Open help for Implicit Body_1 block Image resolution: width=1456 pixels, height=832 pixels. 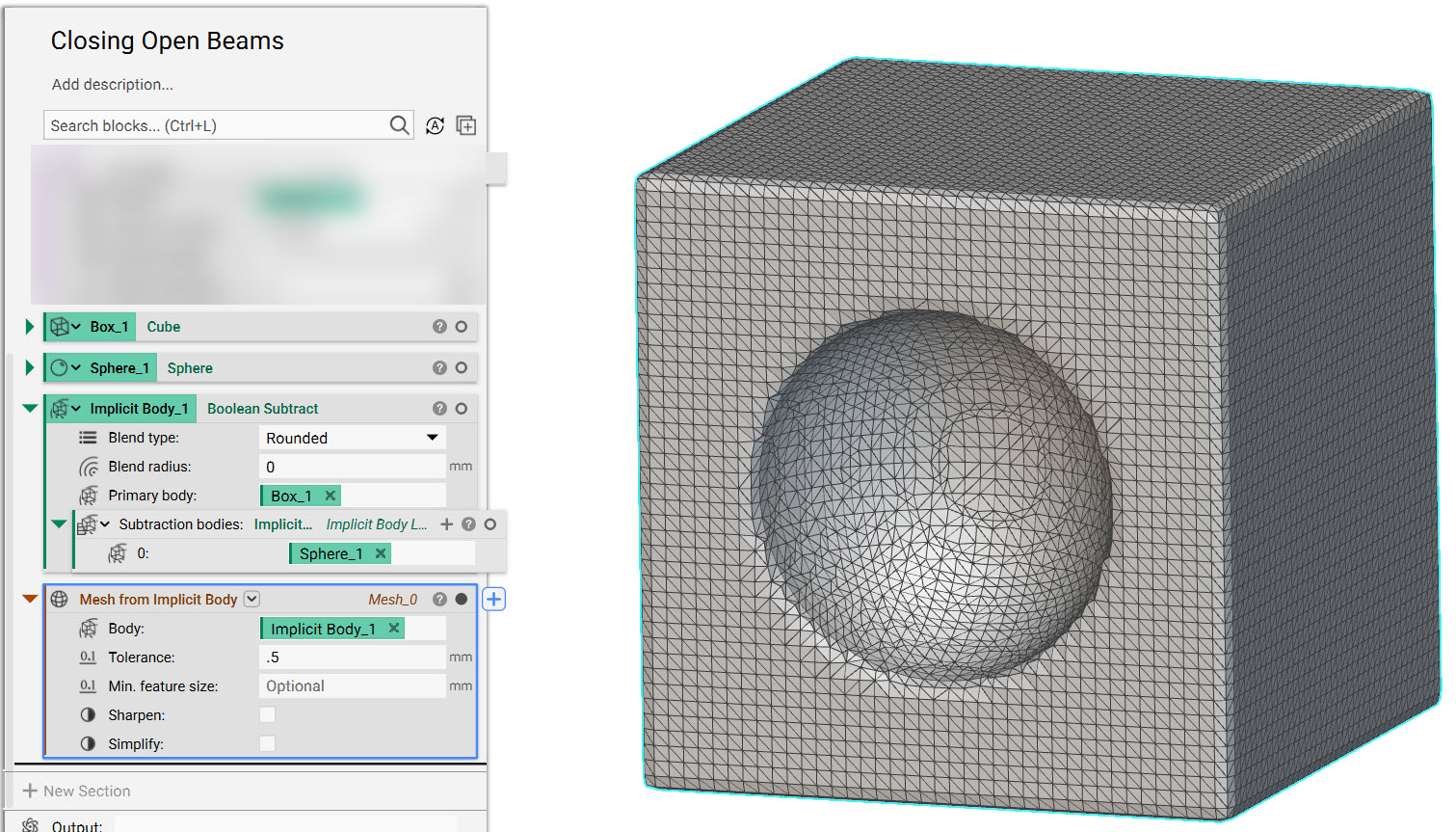click(x=439, y=409)
